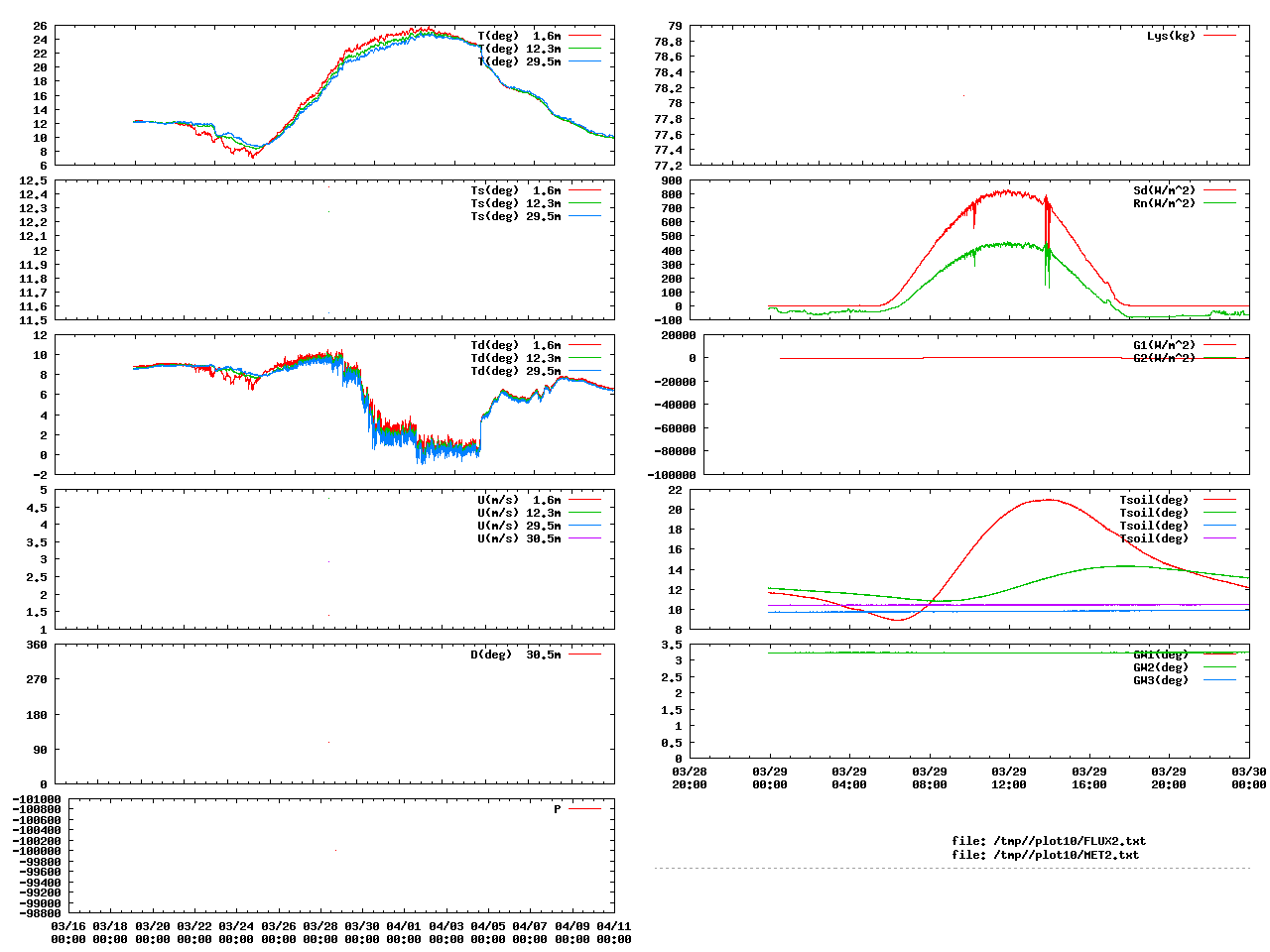The image size is (1270, 952).
Task: Click the 'D(deg) 30.5m' legend label
Action: click(516, 654)
